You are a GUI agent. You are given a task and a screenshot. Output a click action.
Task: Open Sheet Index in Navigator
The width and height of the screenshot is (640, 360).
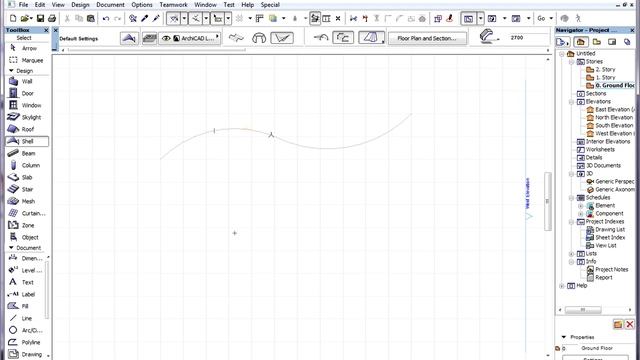(606, 238)
